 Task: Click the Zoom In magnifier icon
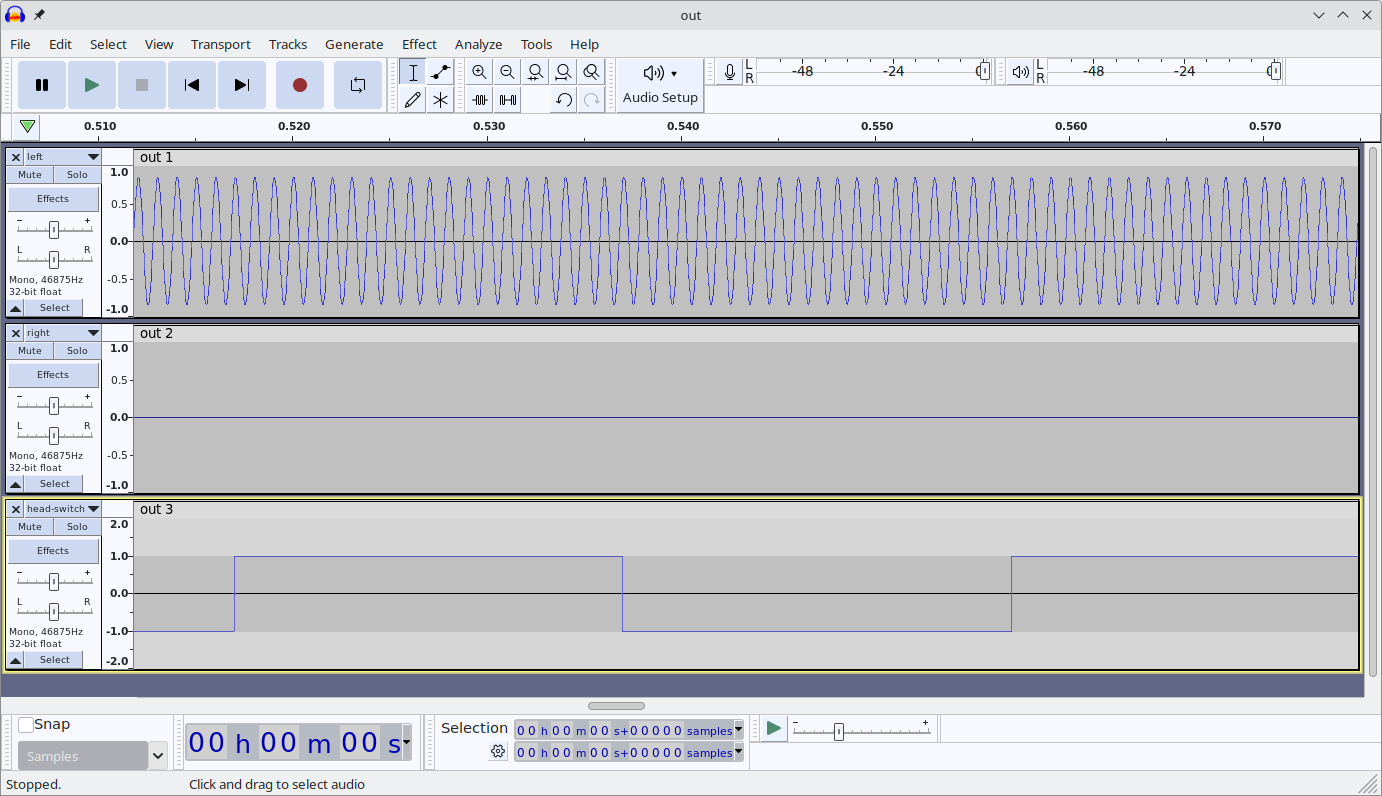pos(480,72)
